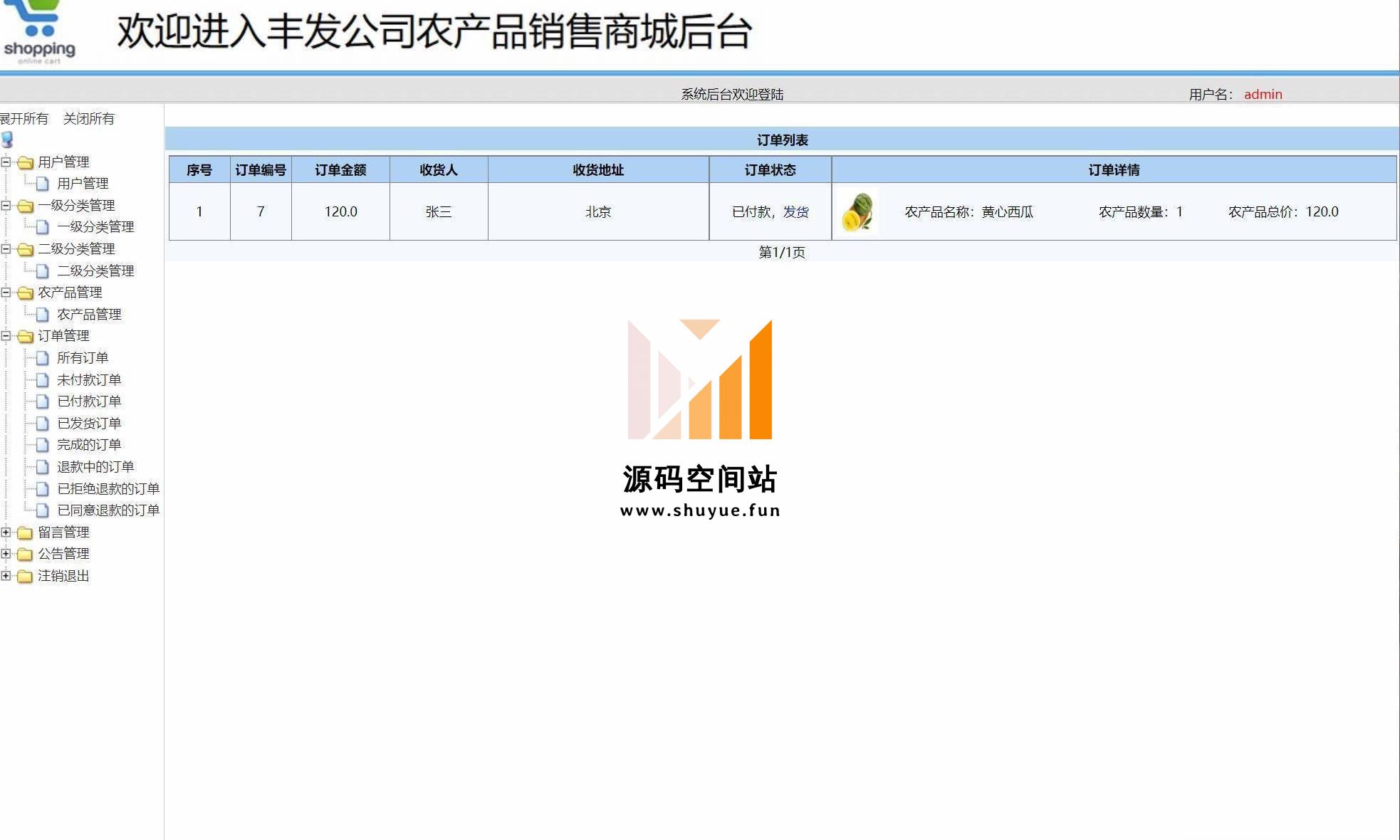Click the 农产品总价：120.0 text

pos(1283,211)
